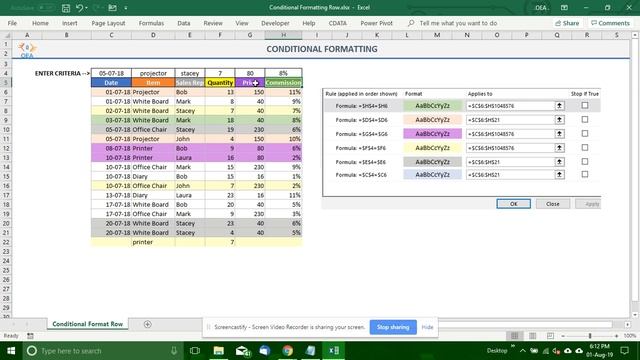
Task: Open the File menu
Action: [12, 23]
